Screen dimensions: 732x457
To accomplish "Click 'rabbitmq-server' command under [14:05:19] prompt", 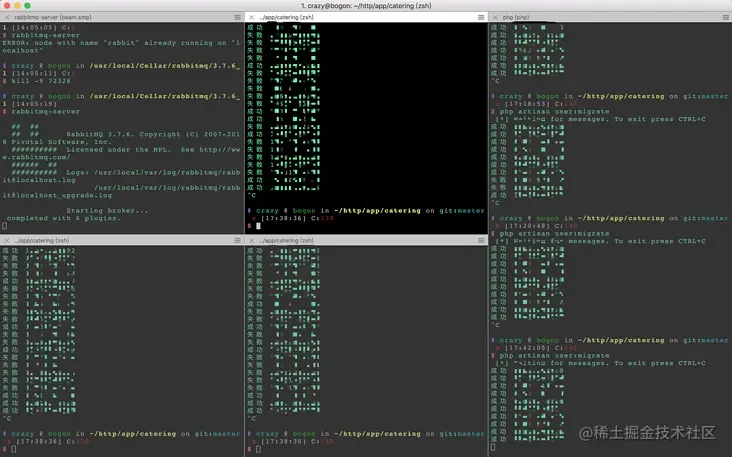I will click(45, 112).
